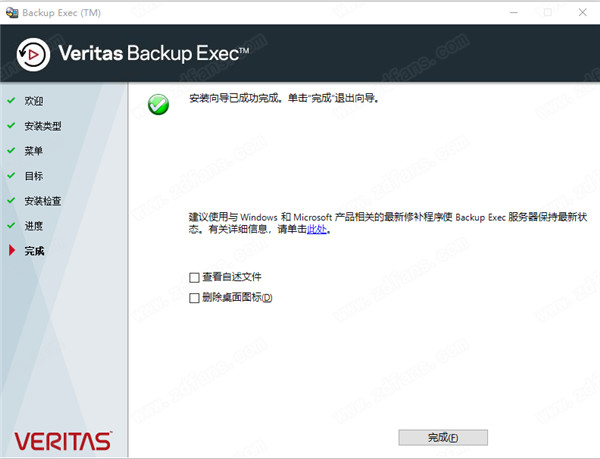Click the Backup Exec (TM) window title

tap(61, 13)
